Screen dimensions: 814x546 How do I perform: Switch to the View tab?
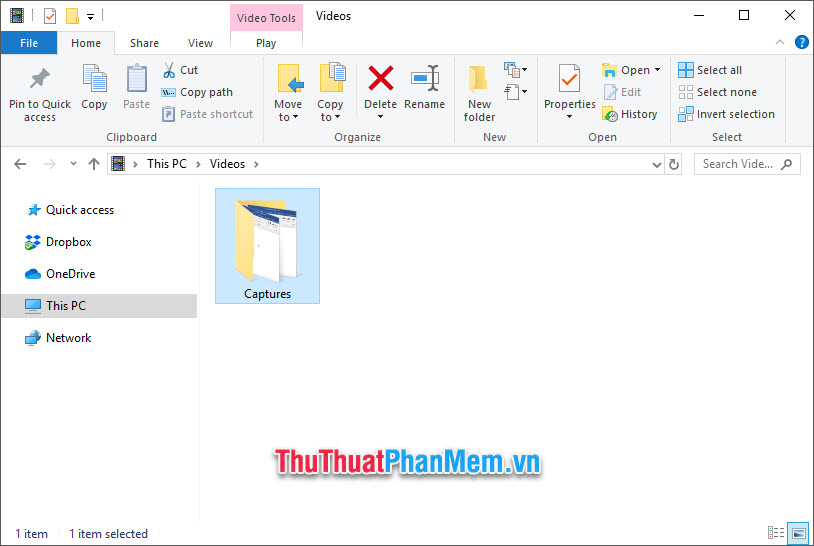click(x=200, y=43)
